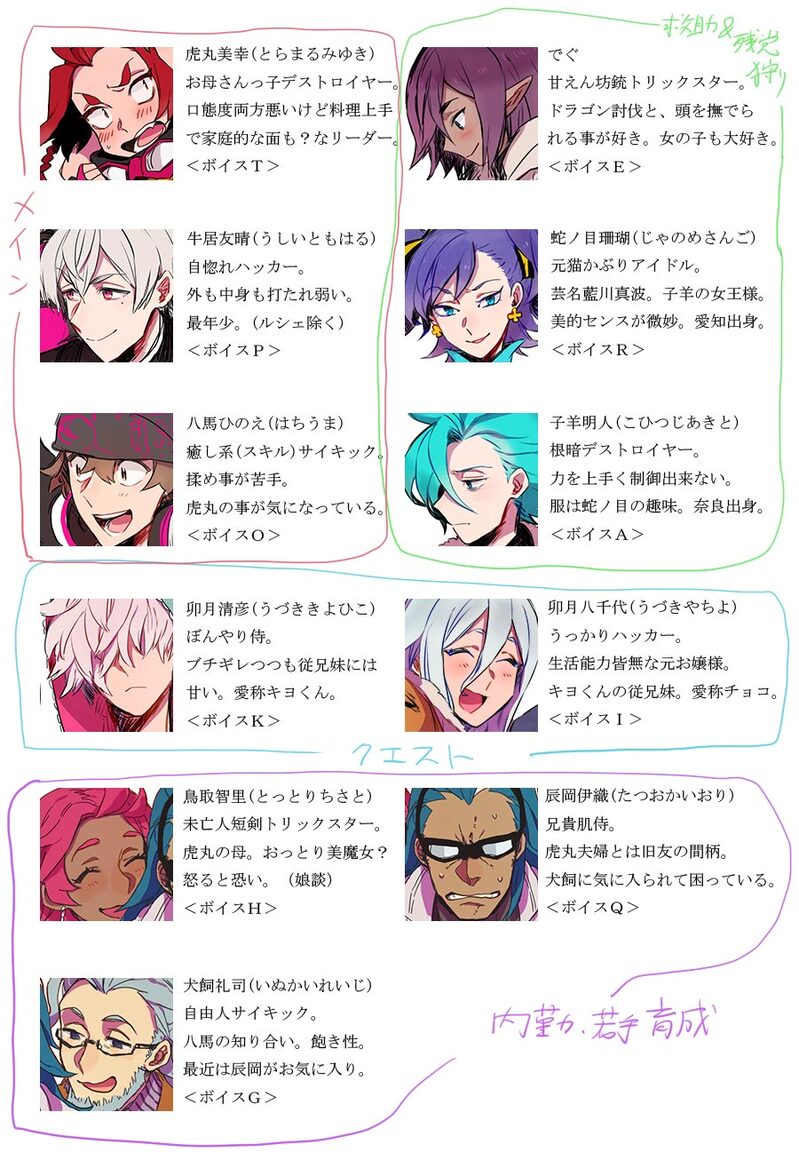
Task: Click the green handwritten note at top right
Action: point(722,48)
